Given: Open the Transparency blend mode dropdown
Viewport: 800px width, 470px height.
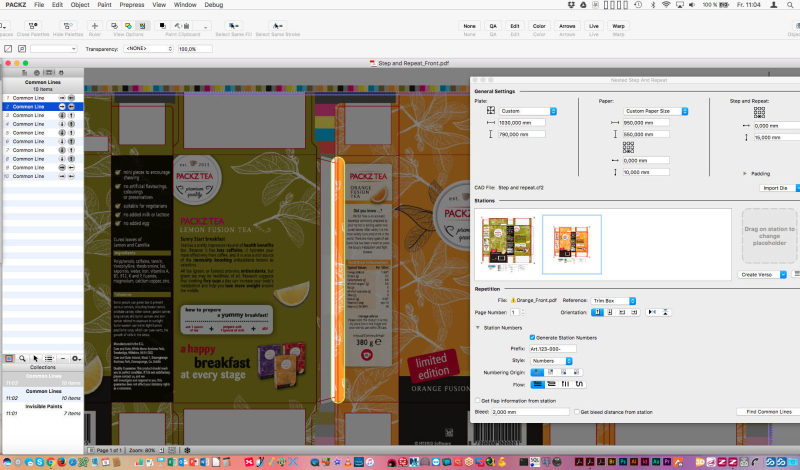Looking at the screenshot, I should [x=149, y=48].
